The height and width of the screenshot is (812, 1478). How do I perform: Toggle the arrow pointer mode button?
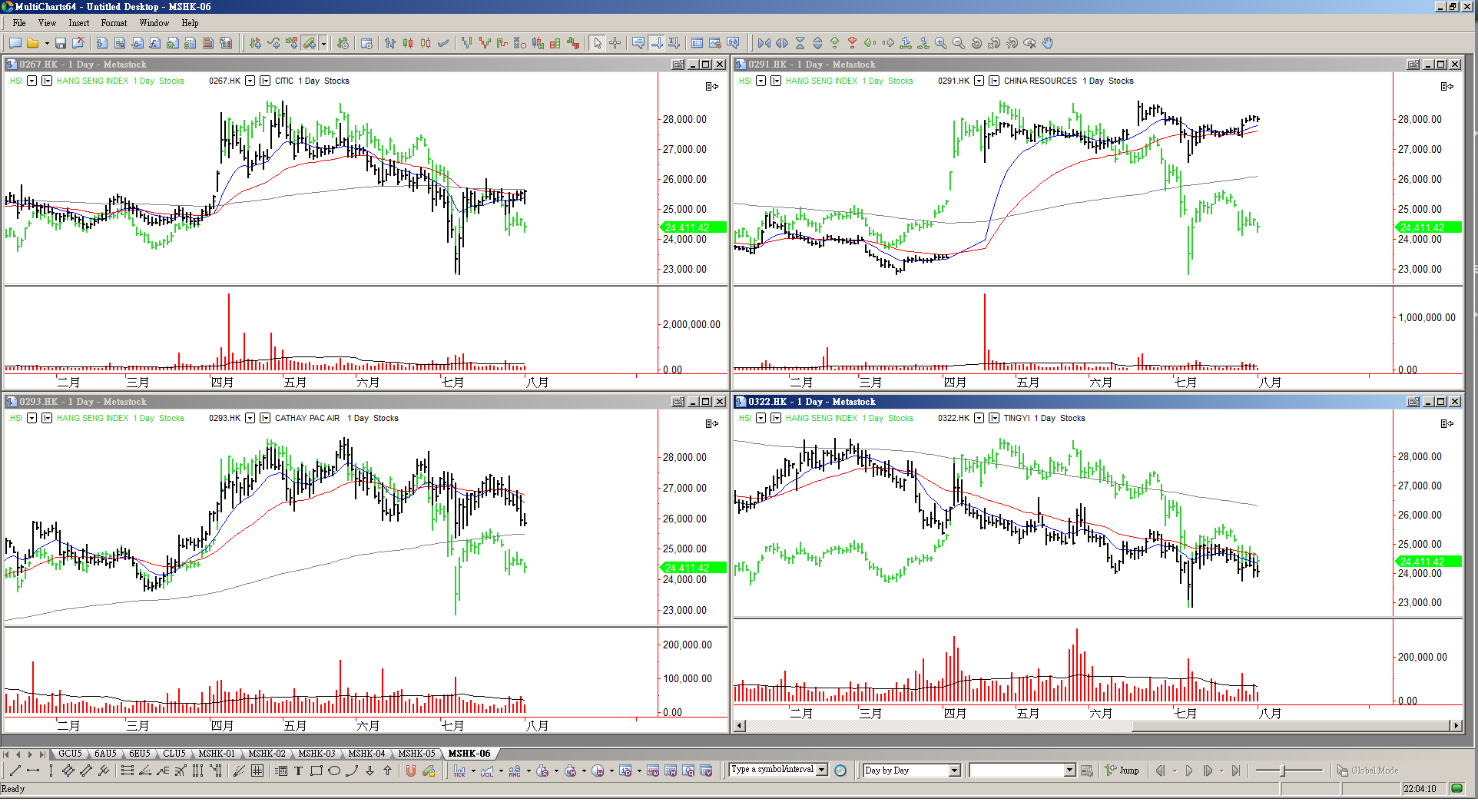tap(597, 43)
